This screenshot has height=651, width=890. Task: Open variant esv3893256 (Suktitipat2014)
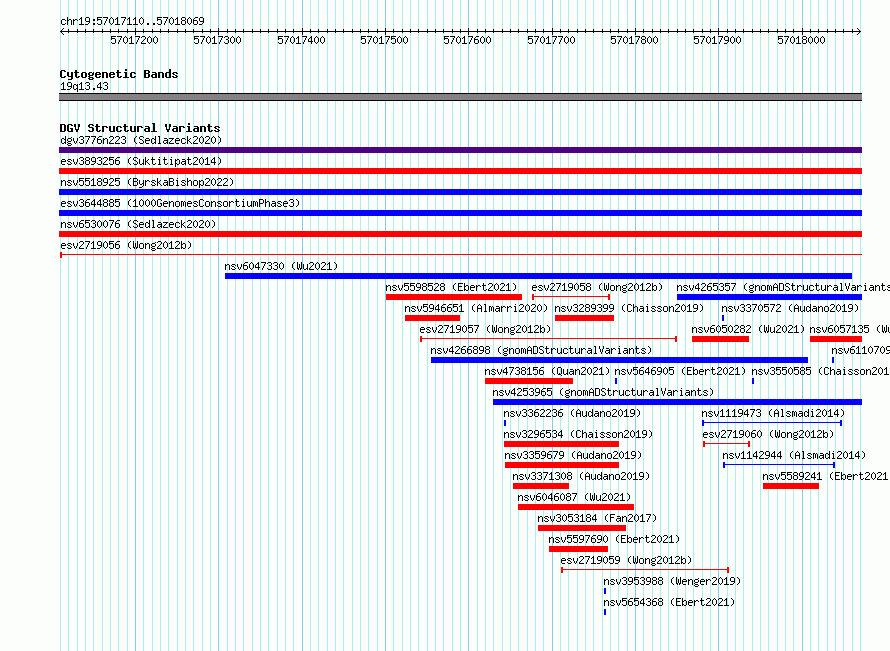(141, 161)
